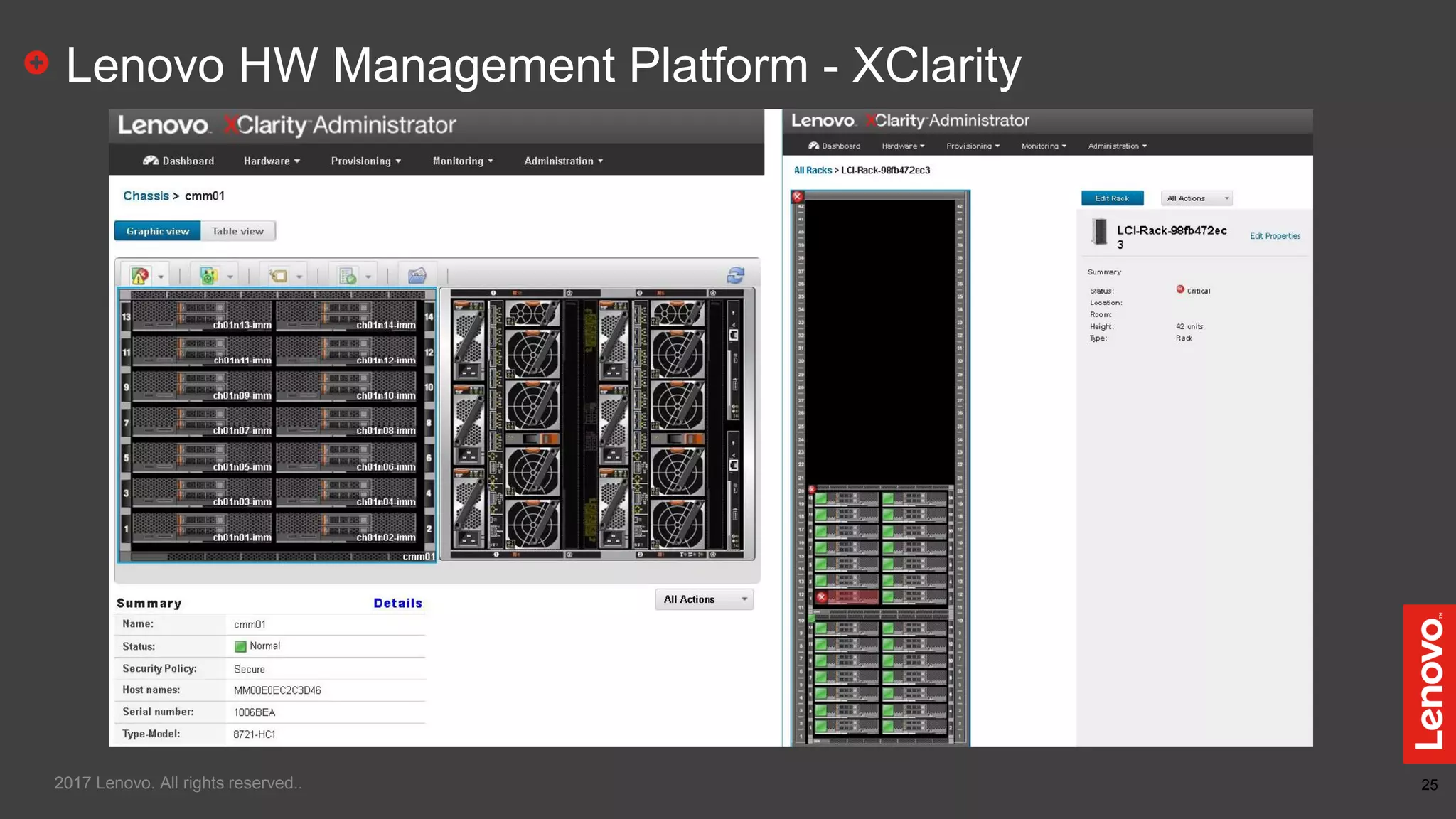Screen dimensions: 1456x819
Task: Expand the checklist icon dropdown arrow
Action: click(x=368, y=277)
